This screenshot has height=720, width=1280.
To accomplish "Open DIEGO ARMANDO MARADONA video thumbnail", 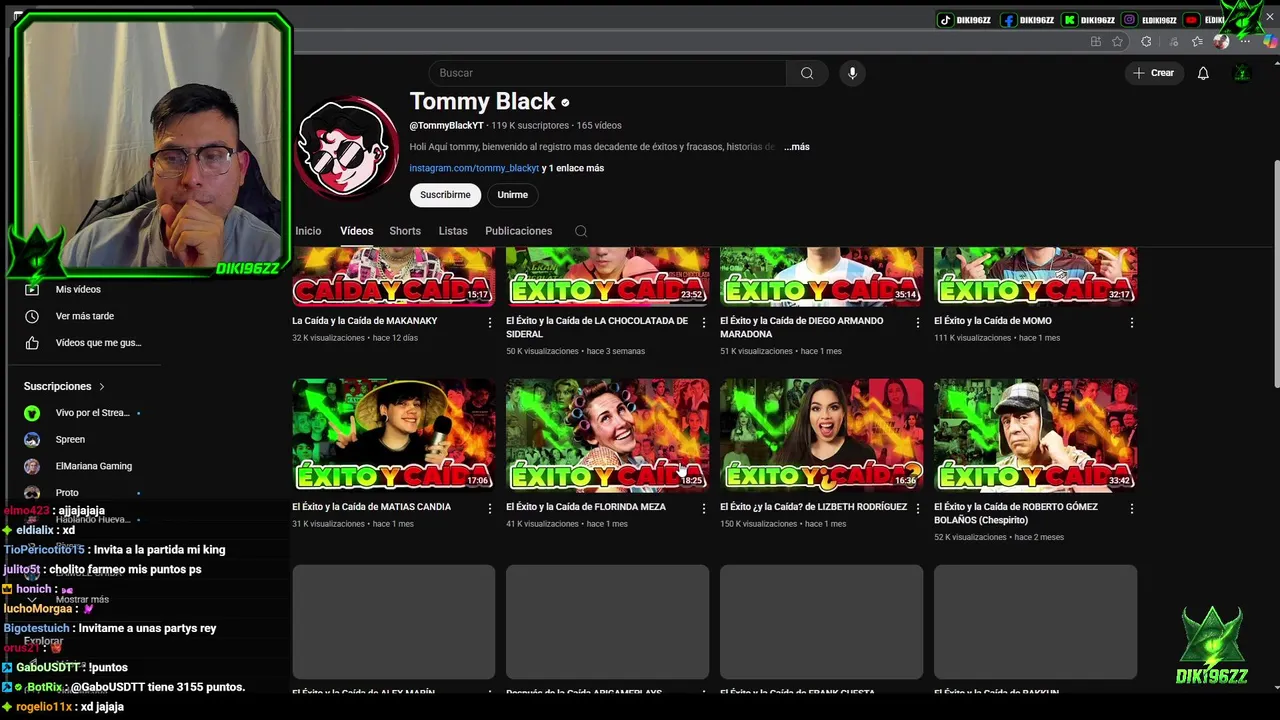I will tap(821, 276).
